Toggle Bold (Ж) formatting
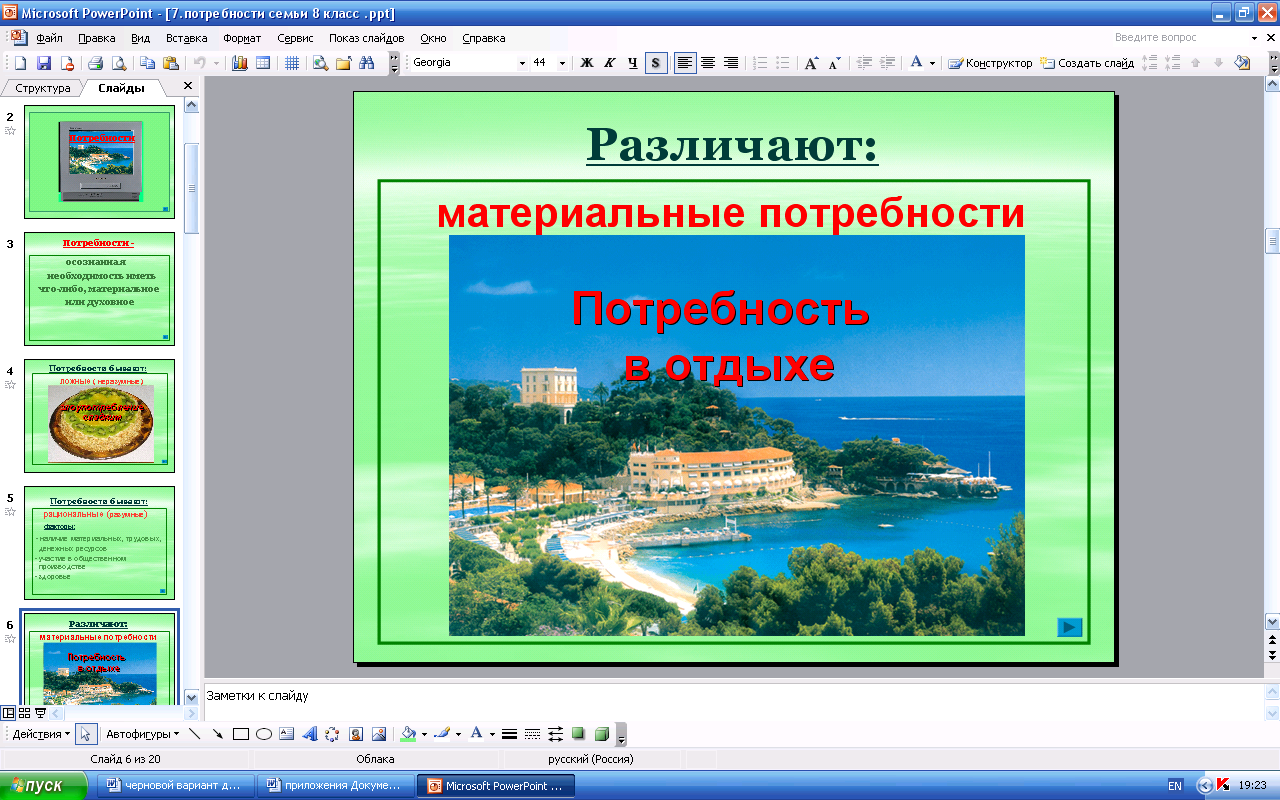 pos(587,63)
